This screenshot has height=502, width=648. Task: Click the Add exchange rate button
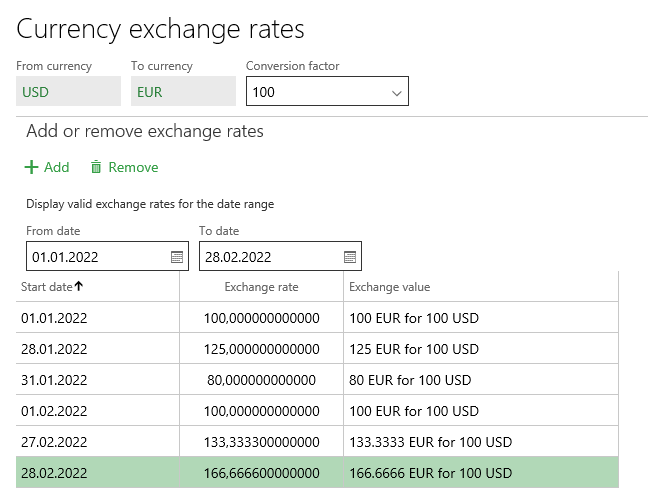point(47,168)
